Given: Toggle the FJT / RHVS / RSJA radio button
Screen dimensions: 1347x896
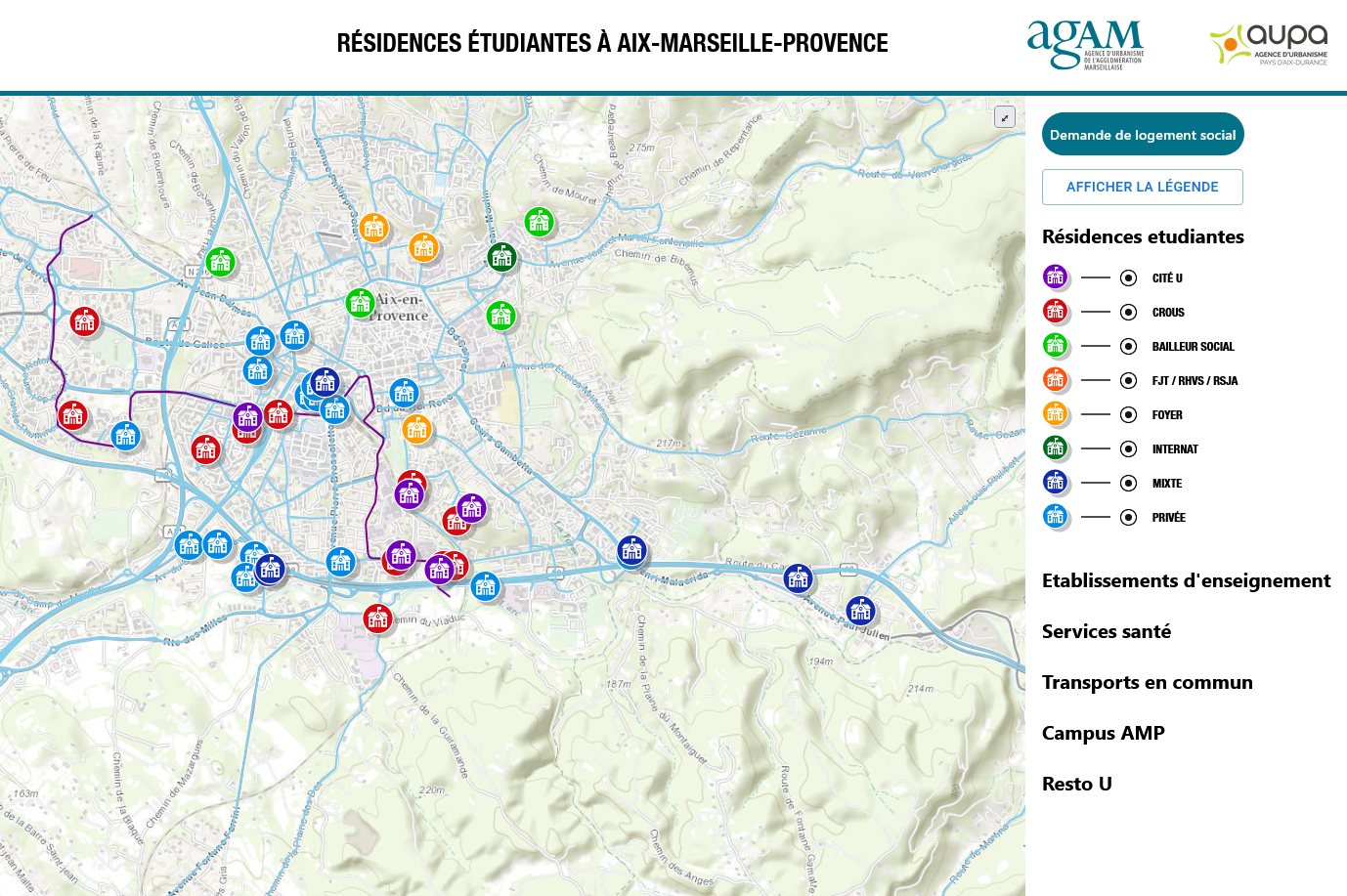Looking at the screenshot, I should coord(1128,380).
